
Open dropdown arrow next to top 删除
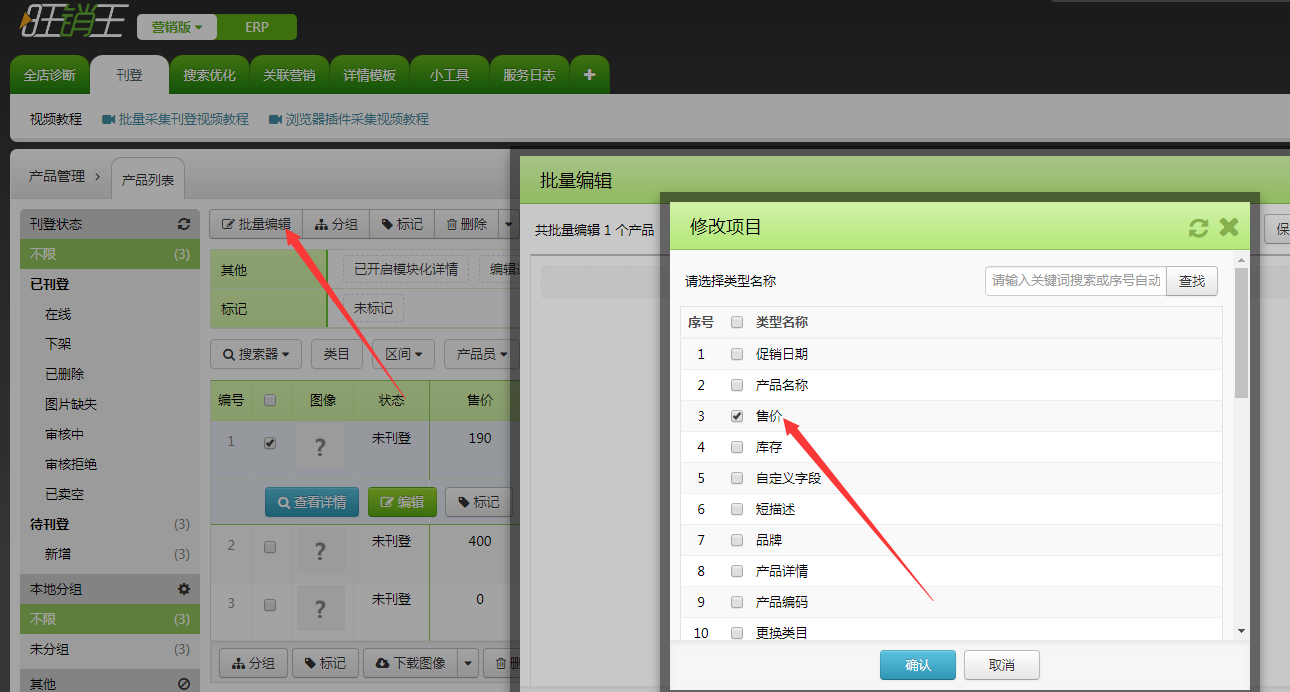coord(507,225)
